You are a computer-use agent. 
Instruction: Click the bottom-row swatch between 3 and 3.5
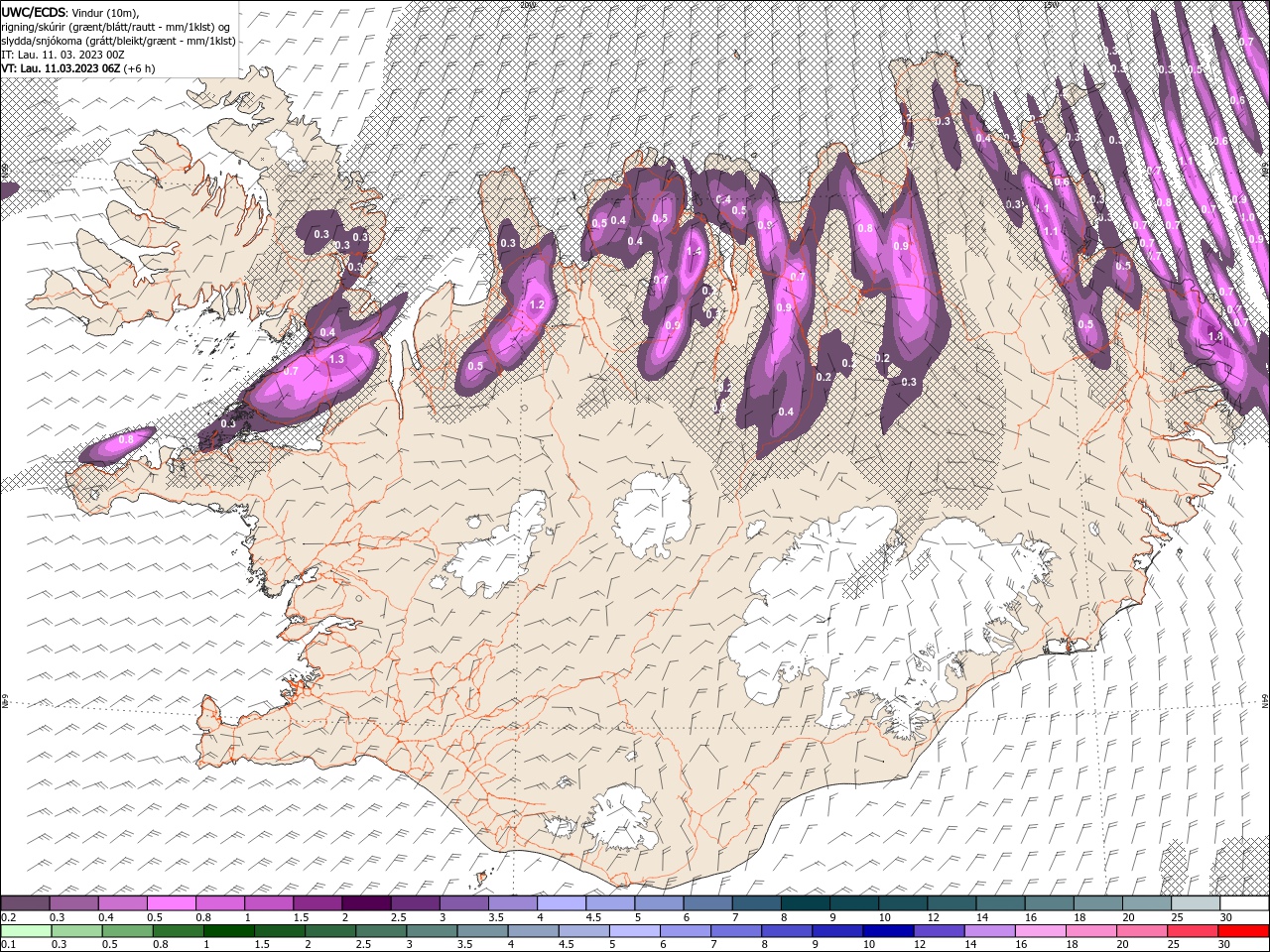[432, 930]
